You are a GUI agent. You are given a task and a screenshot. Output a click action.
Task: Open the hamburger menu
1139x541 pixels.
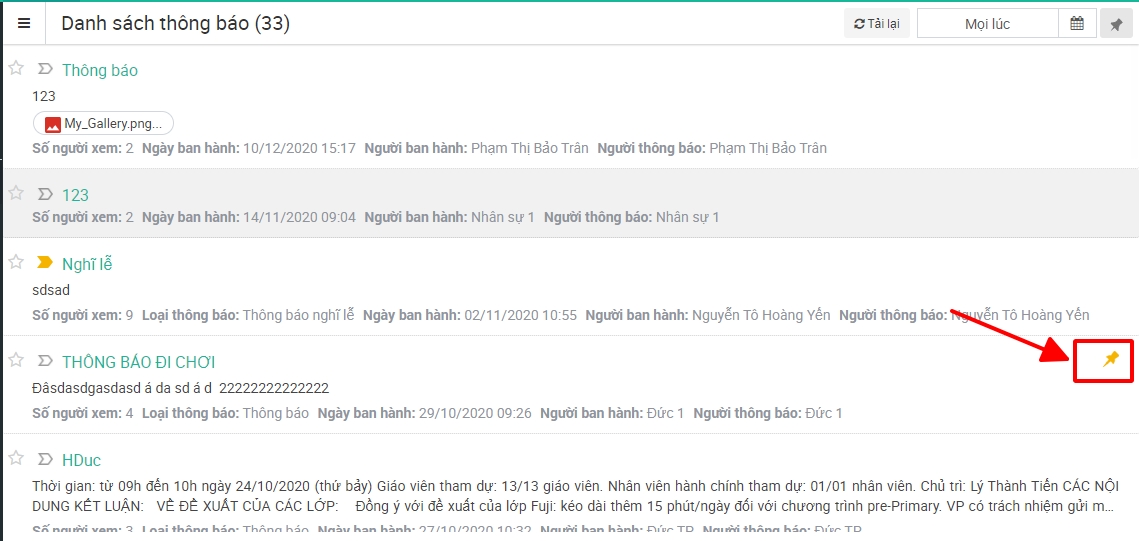click(x=24, y=24)
